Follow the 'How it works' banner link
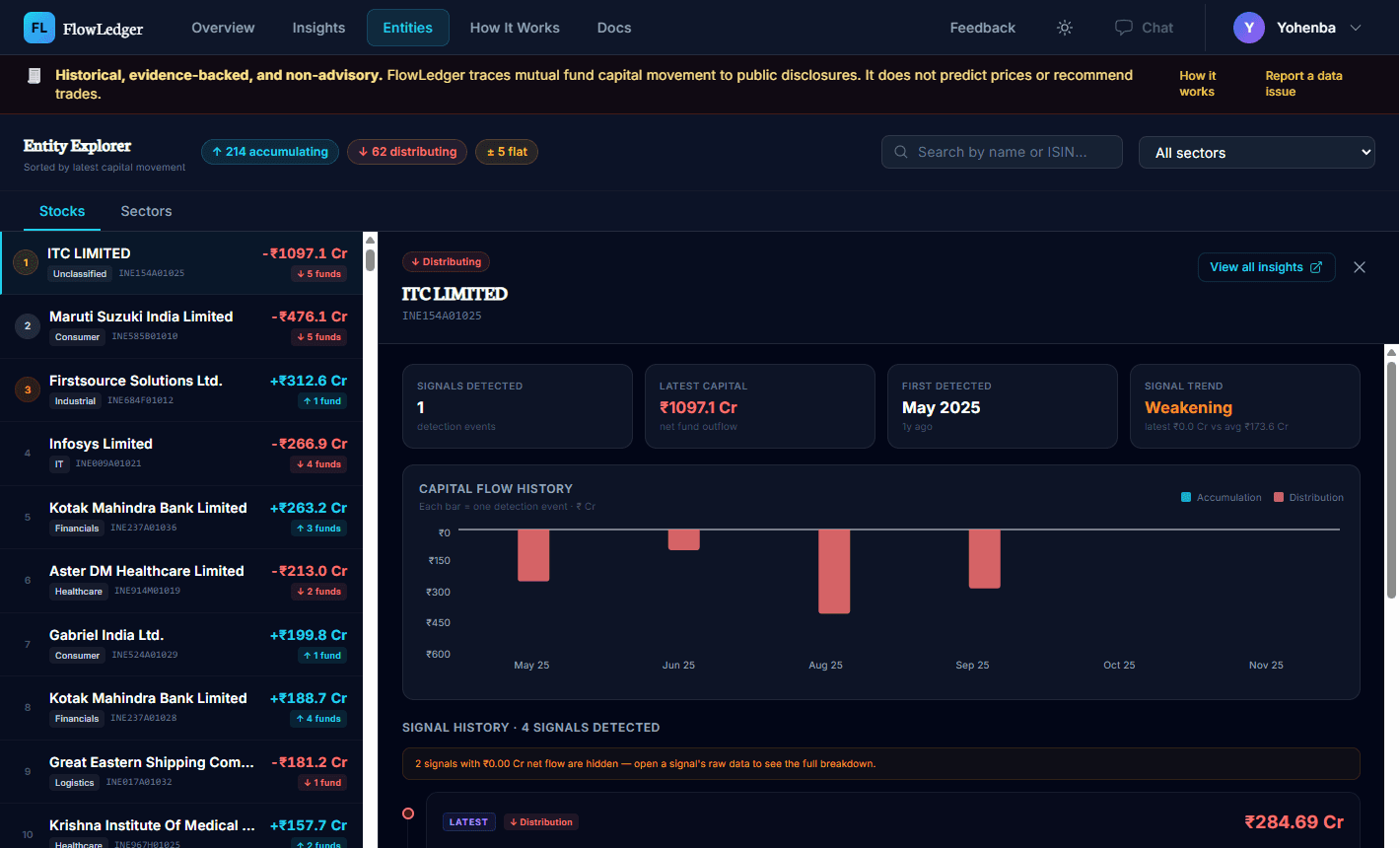This screenshot has height=848, width=1400. pos(1198,84)
